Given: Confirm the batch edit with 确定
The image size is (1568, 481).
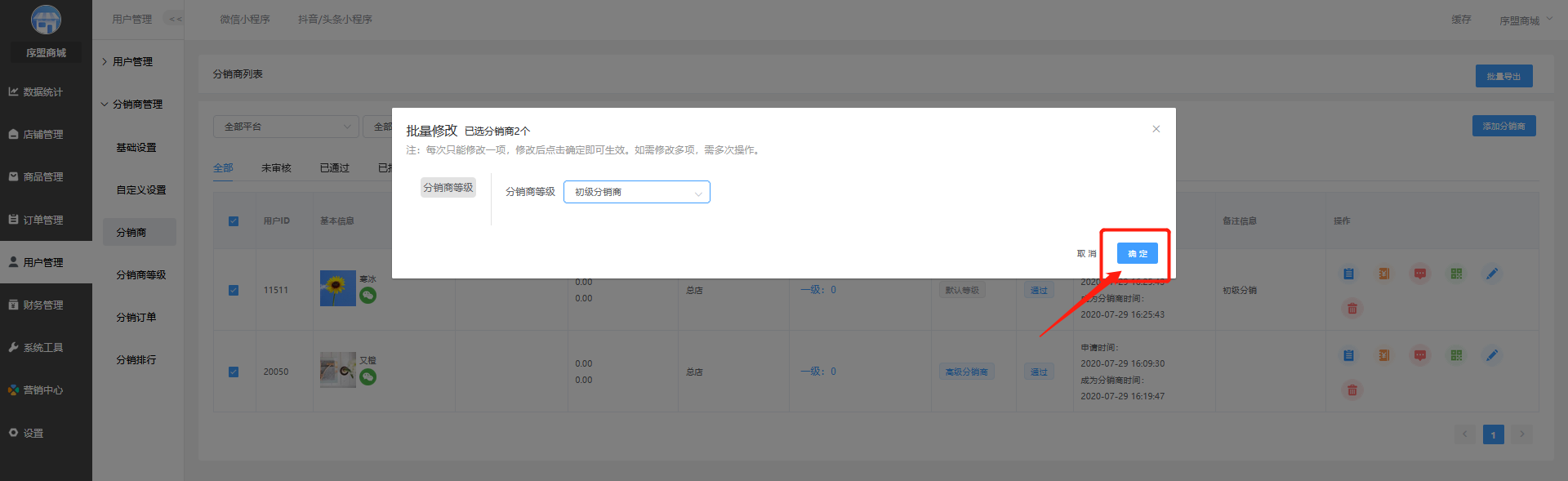Looking at the screenshot, I should tap(1137, 254).
